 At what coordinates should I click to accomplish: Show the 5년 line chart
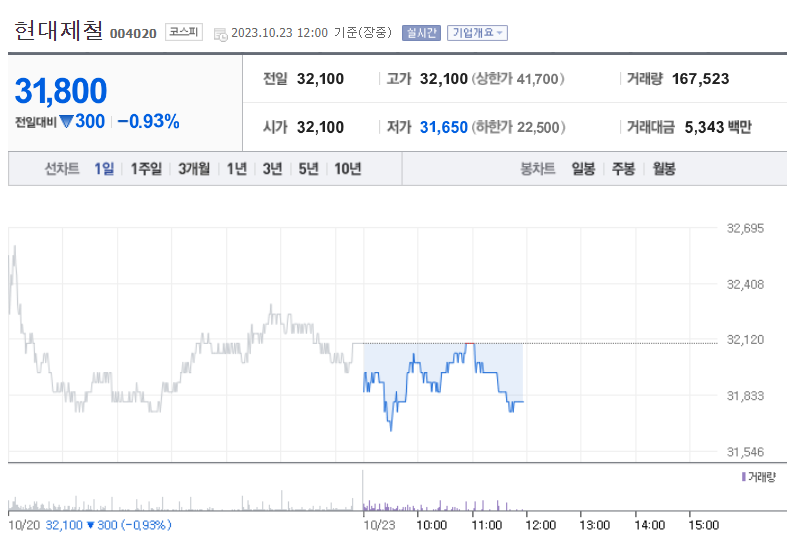309,169
